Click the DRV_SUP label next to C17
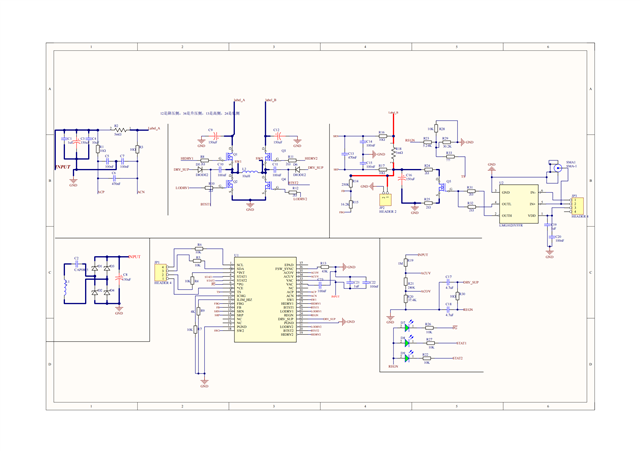This screenshot has width=640, height=452. pyautogui.click(x=471, y=282)
